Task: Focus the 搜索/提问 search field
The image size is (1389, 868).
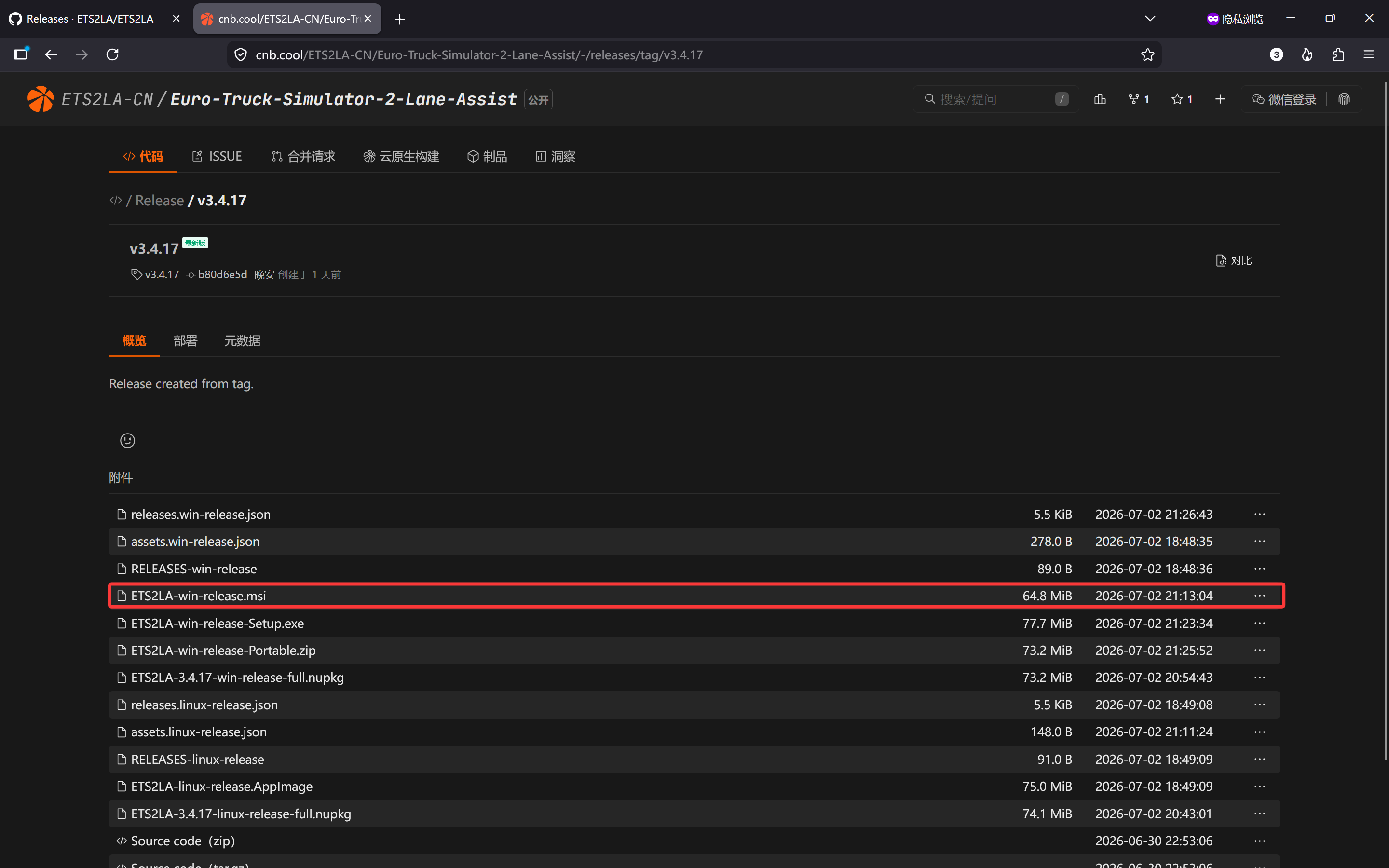Action: [996, 99]
